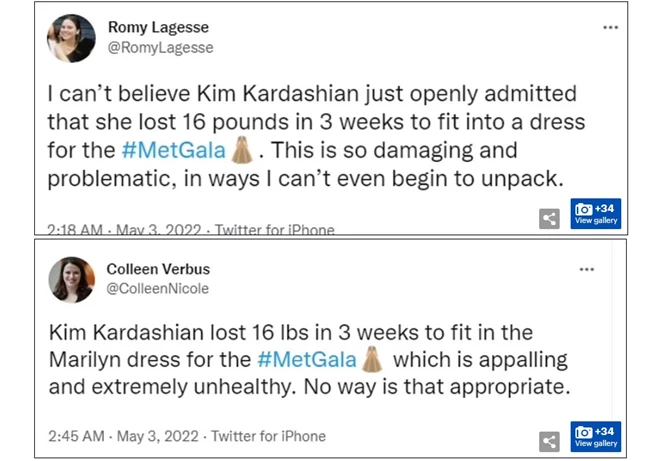
Task: Open more options on Colleen Verbus's tweet
Action: click(587, 269)
